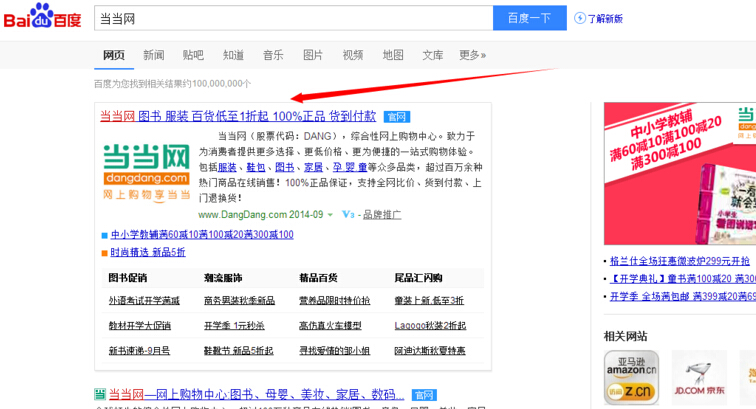Switch to the 文库 tab
The height and width of the screenshot is (409, 756).
(x=432, y=55)
